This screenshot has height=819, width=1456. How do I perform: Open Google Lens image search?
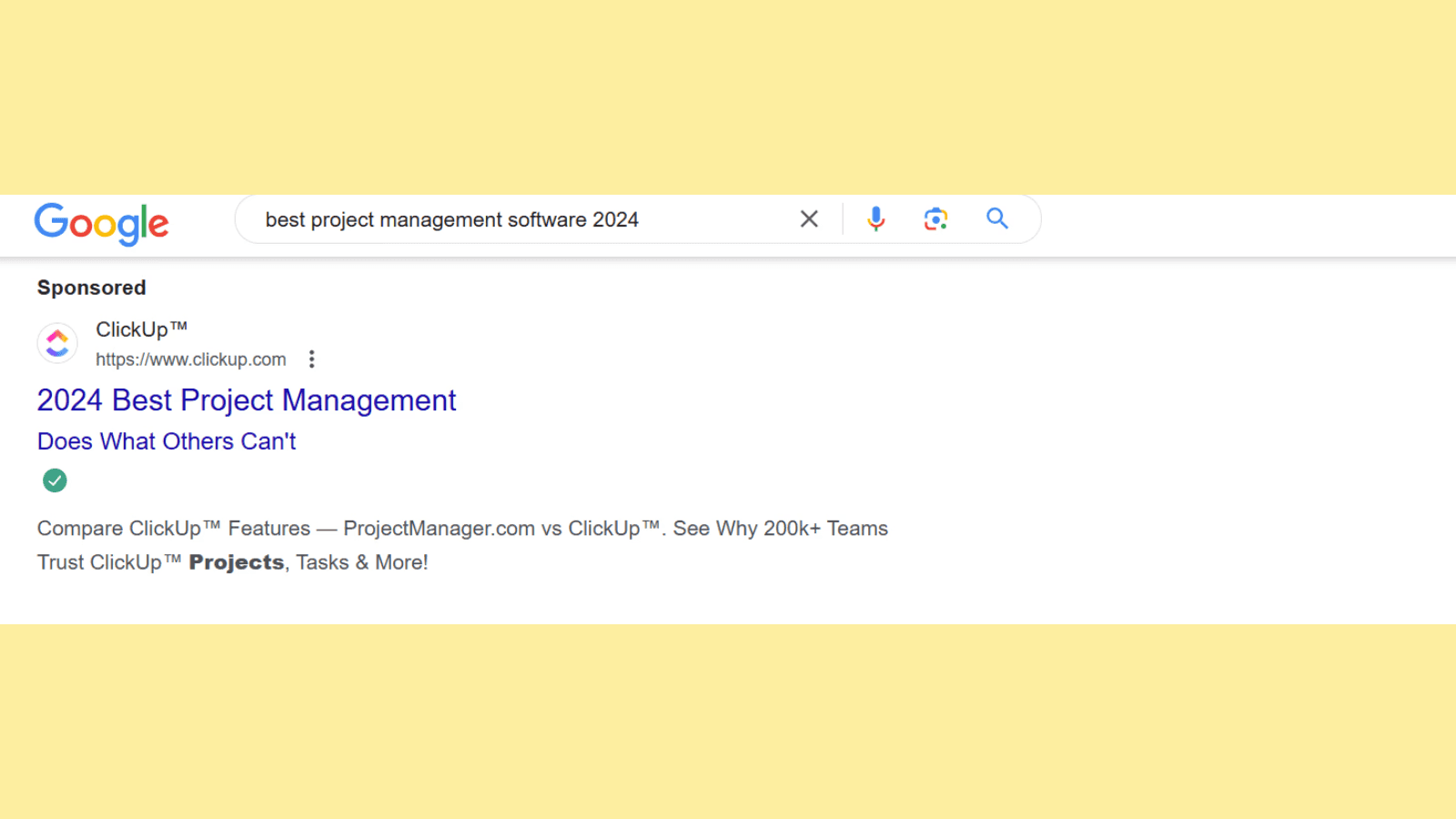[935, 219]
